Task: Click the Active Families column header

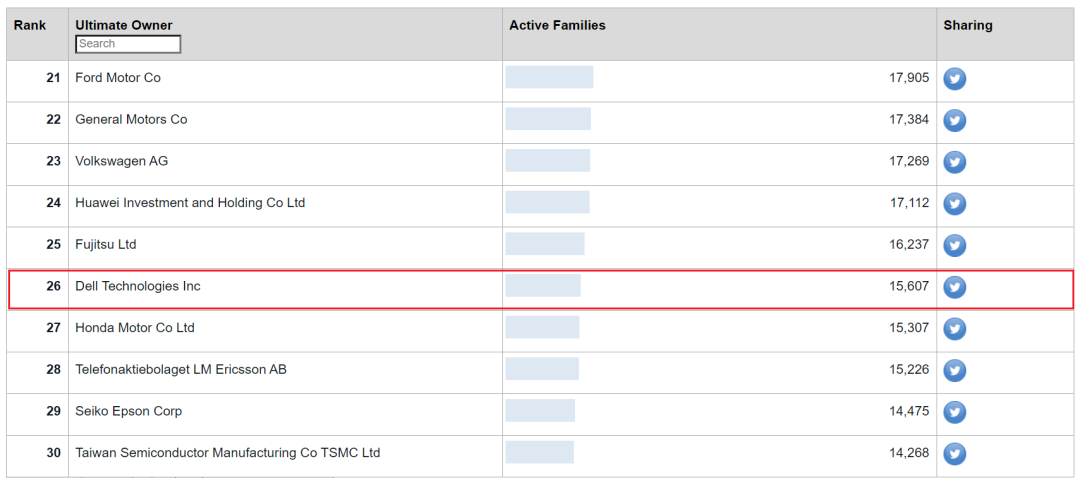Action: (557, 25)
